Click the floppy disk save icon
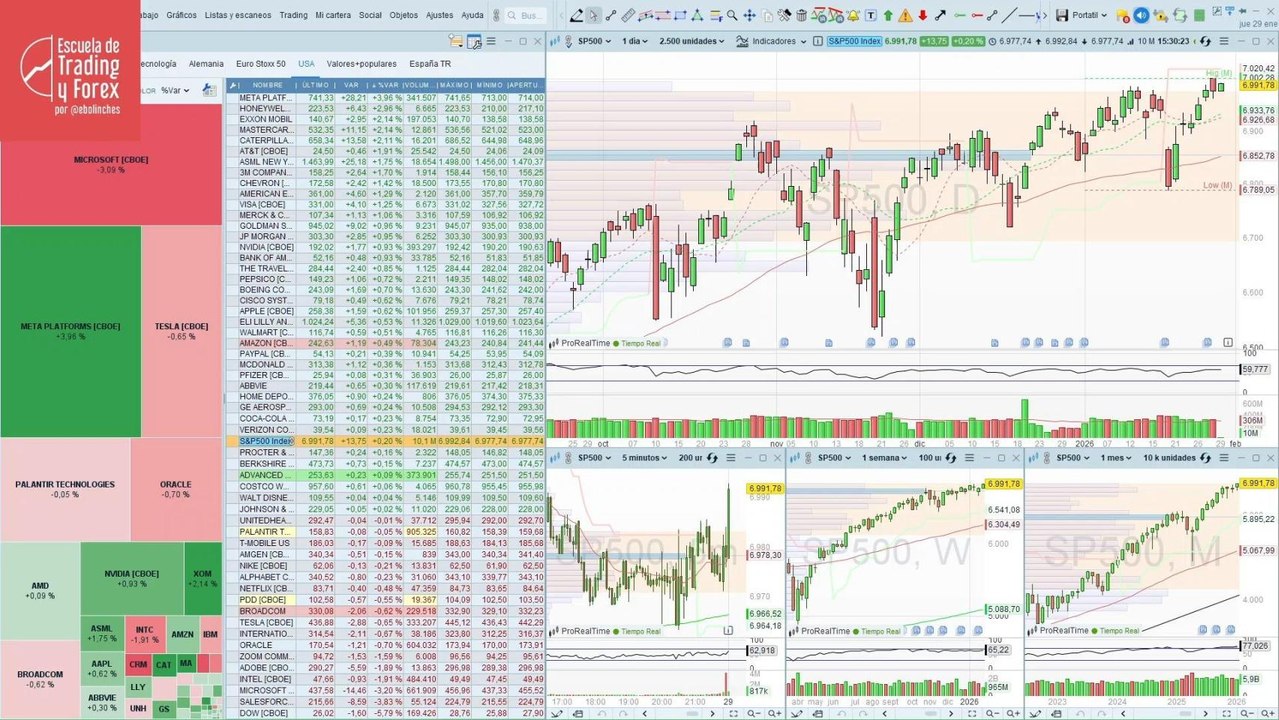 pos(1062,15)
